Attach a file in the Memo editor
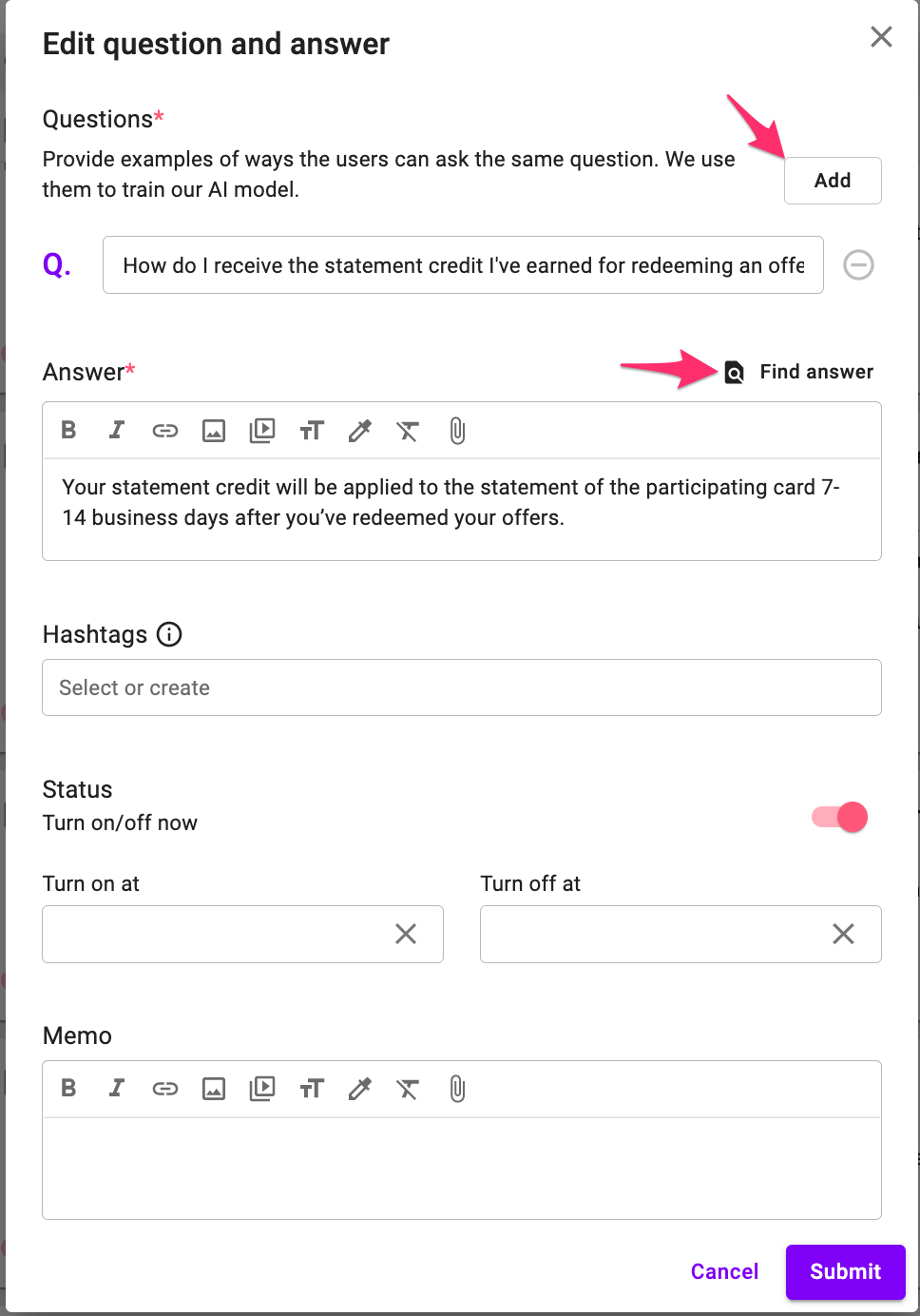This screenshot has width=920, height=1316. 456,1089
